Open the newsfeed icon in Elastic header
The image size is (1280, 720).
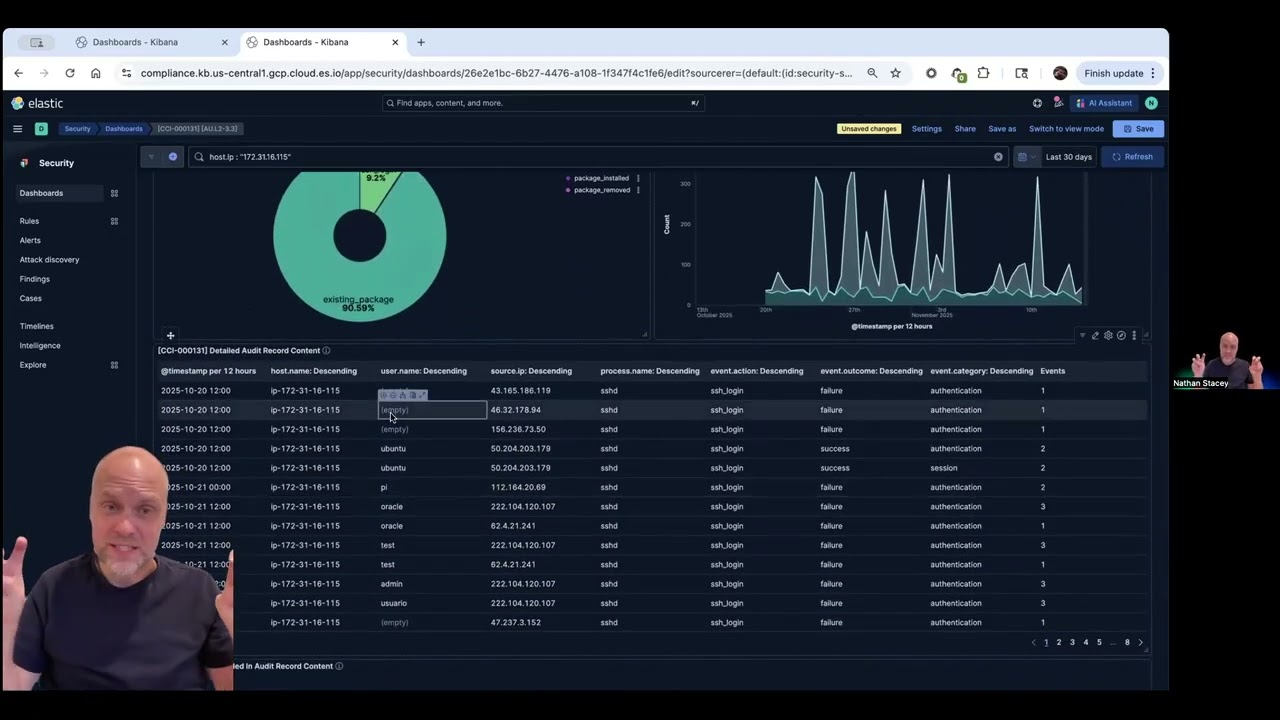pyautogui.click(x=1058, y=103)
